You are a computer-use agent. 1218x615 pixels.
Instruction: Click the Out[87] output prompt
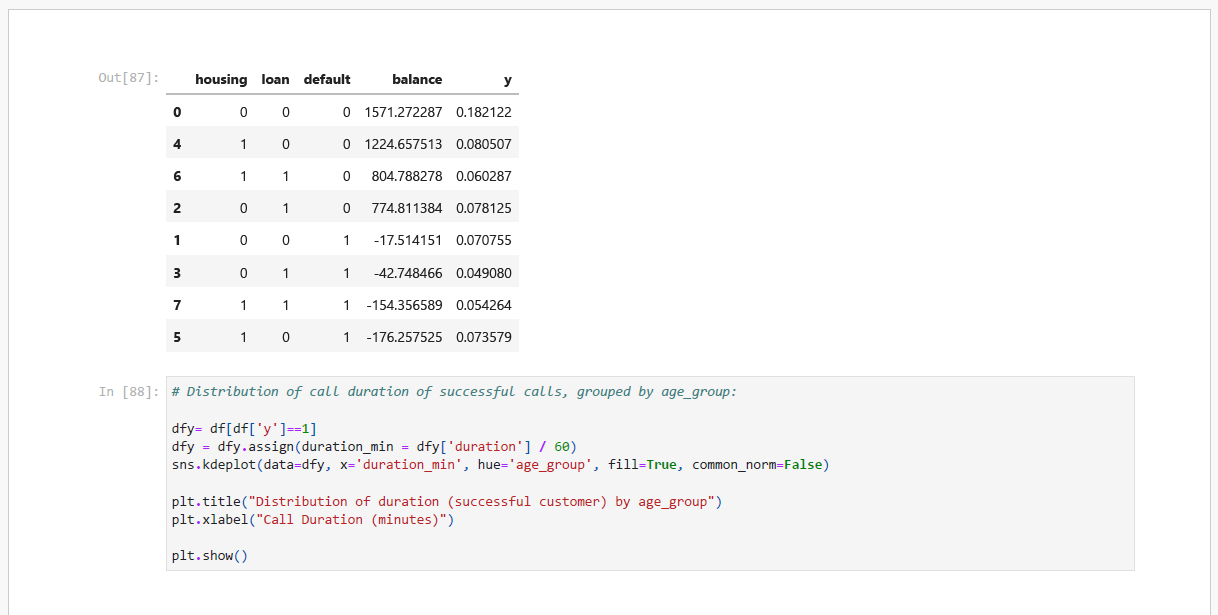(x=128, y=78)
